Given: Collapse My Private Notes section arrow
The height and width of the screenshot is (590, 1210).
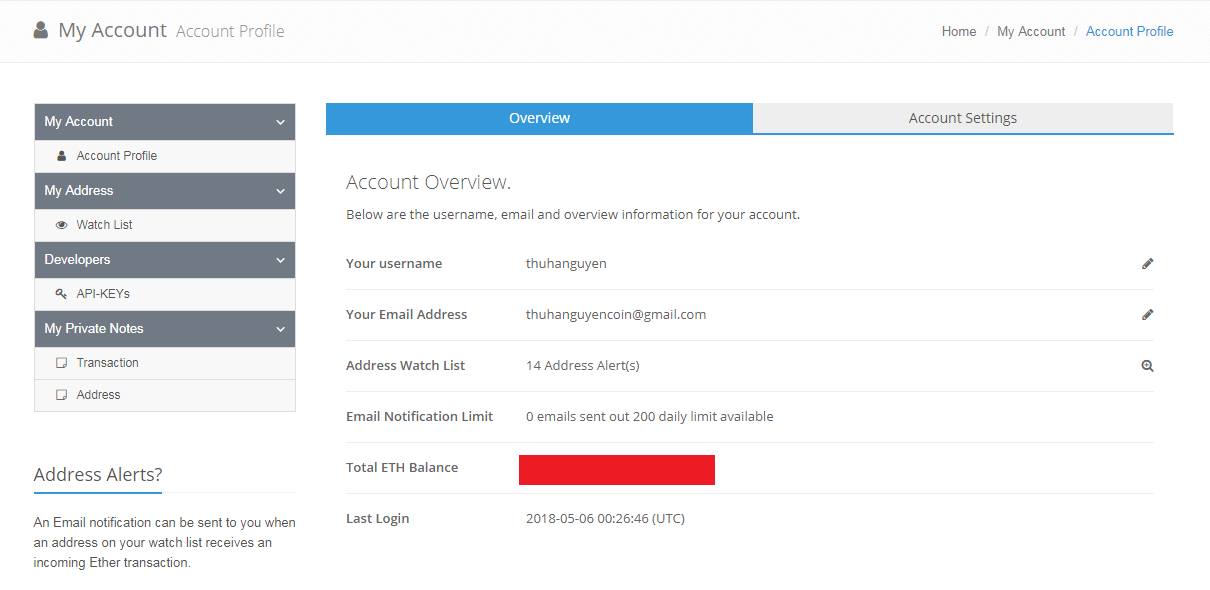Looking at the screenshot, I should 280,329.
